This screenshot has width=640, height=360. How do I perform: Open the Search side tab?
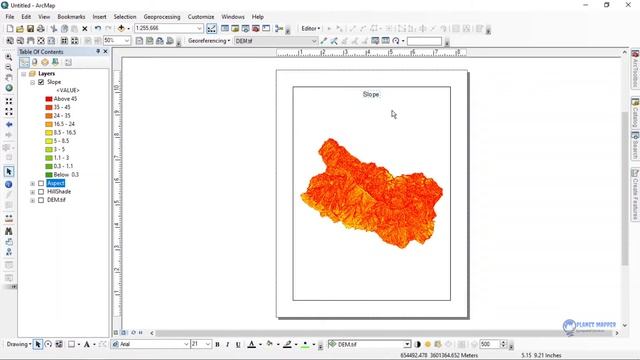point(635,146)
